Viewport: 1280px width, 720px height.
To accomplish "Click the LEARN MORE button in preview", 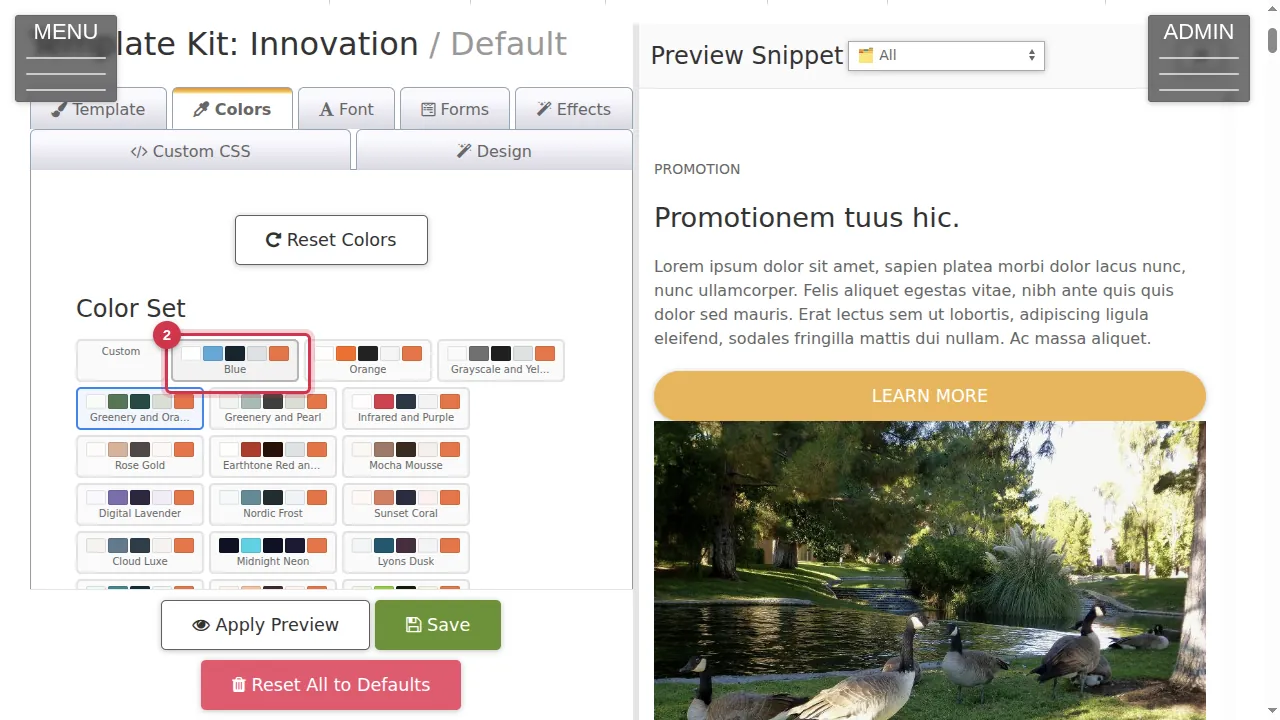I will coord(930,396).
